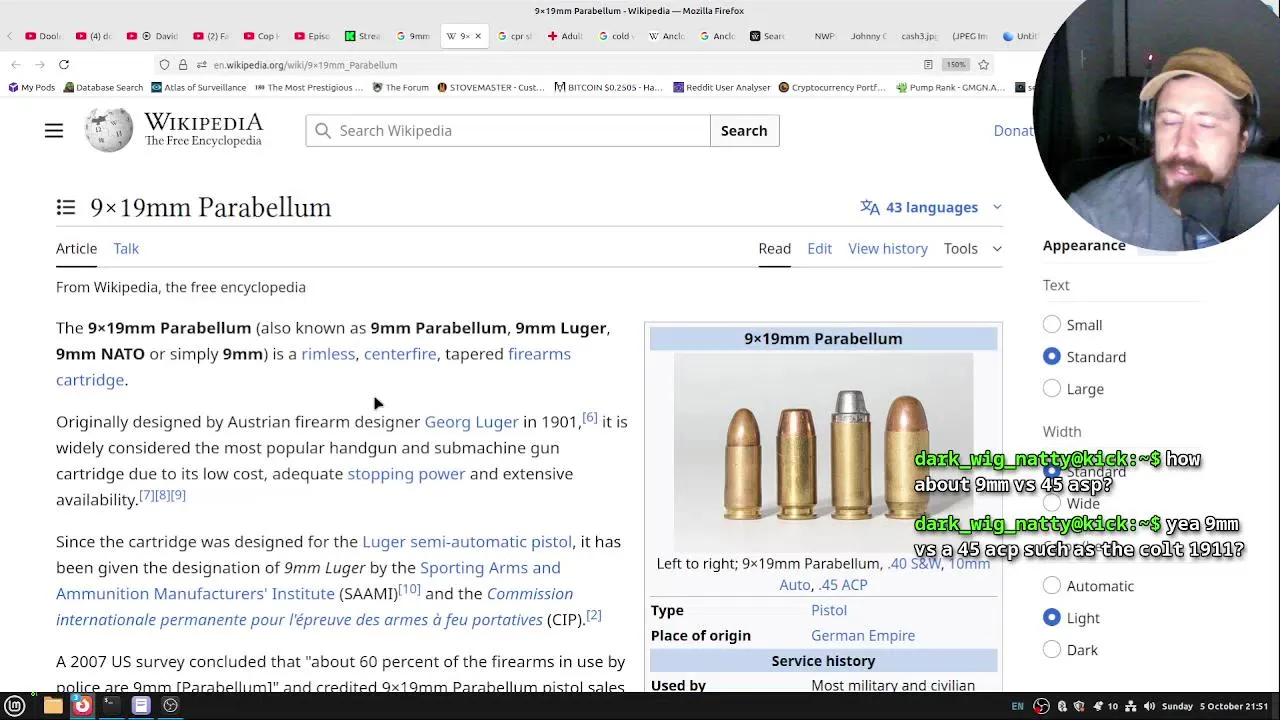Switch to the cpr browser tab
1280x720 pixels.
pos(515,36)
